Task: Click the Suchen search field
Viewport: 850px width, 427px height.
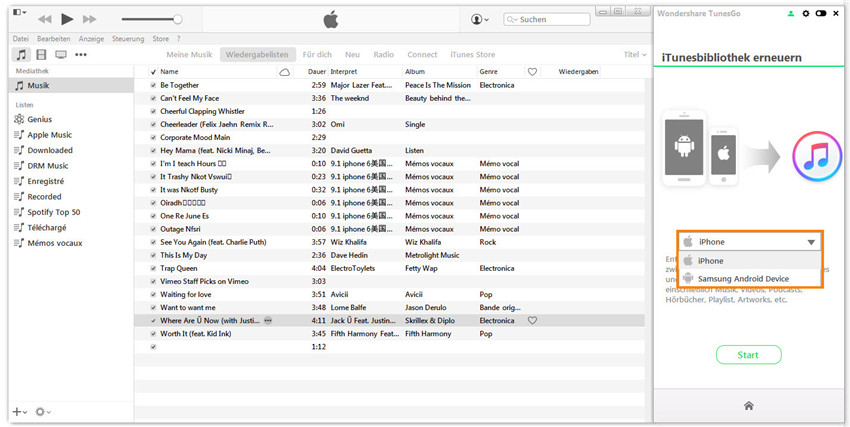Action: [546, 20]
